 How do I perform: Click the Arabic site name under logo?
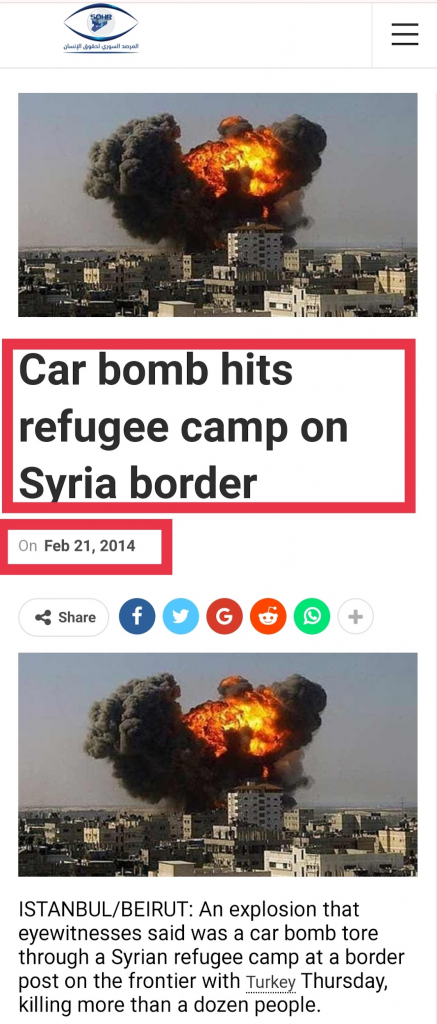(101, 47)
